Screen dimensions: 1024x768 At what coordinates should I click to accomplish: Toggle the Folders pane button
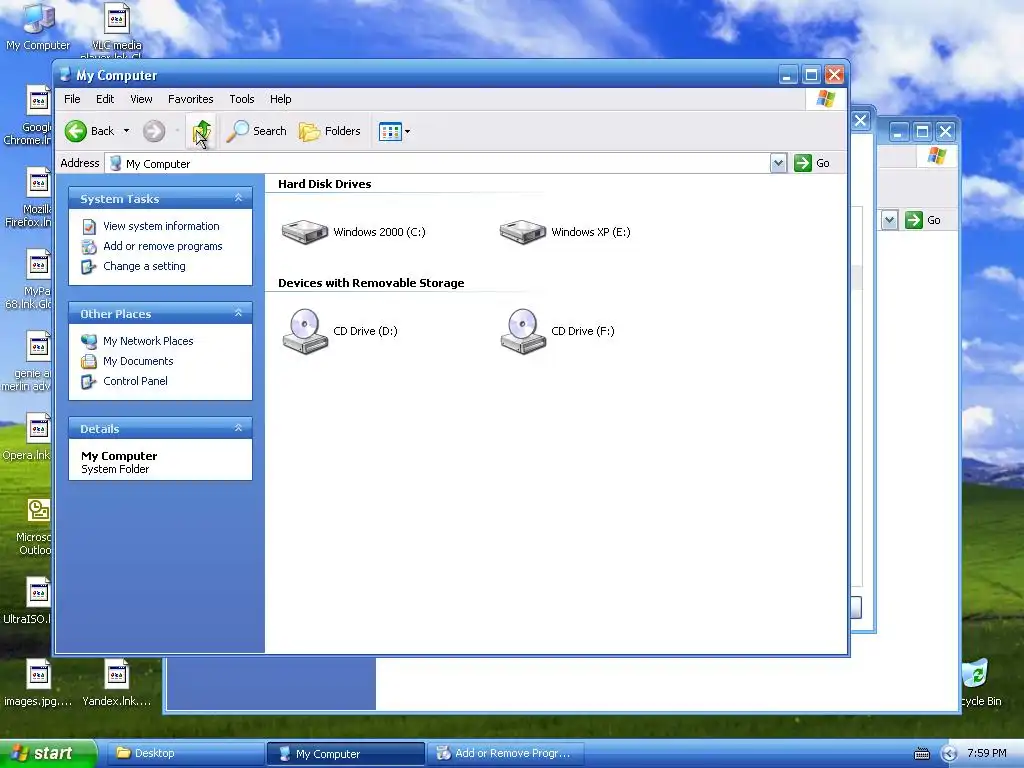330,131
